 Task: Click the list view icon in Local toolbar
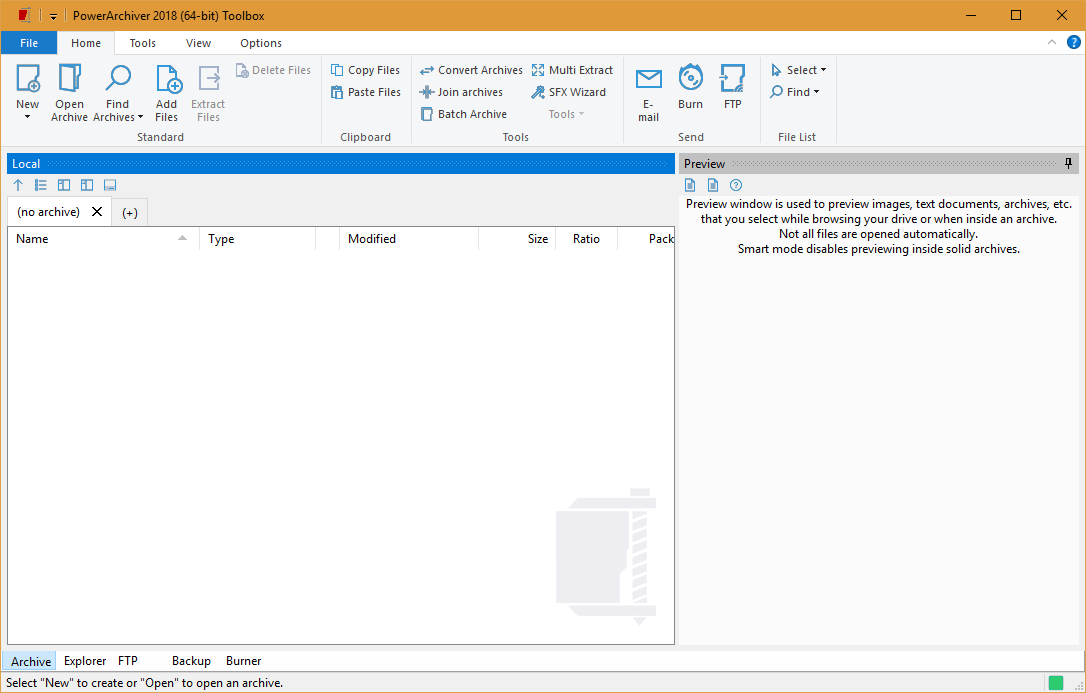41,185
